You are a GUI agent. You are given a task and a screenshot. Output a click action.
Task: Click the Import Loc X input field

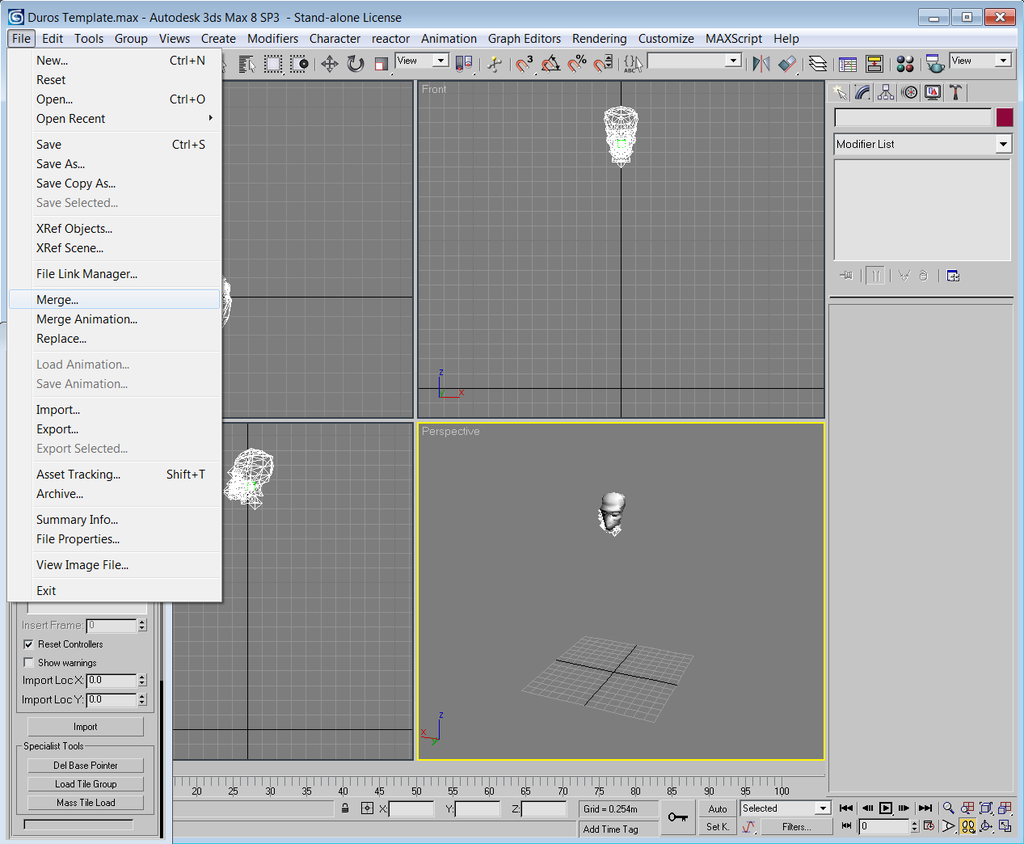pos(111,680)
